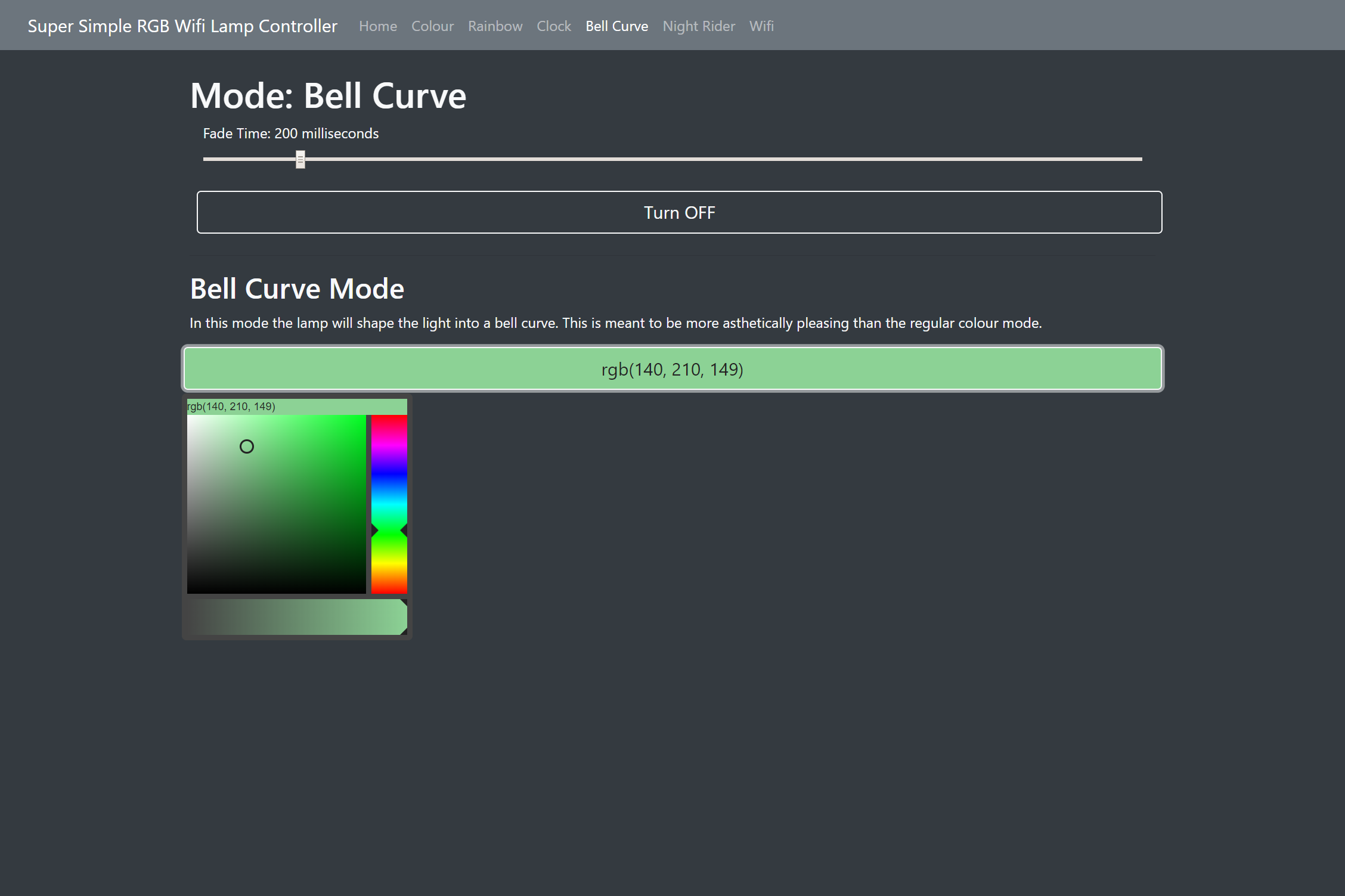Pick a red hue on the vertical hue strip
Screen dimensions: 1345x896
[388, 423]
